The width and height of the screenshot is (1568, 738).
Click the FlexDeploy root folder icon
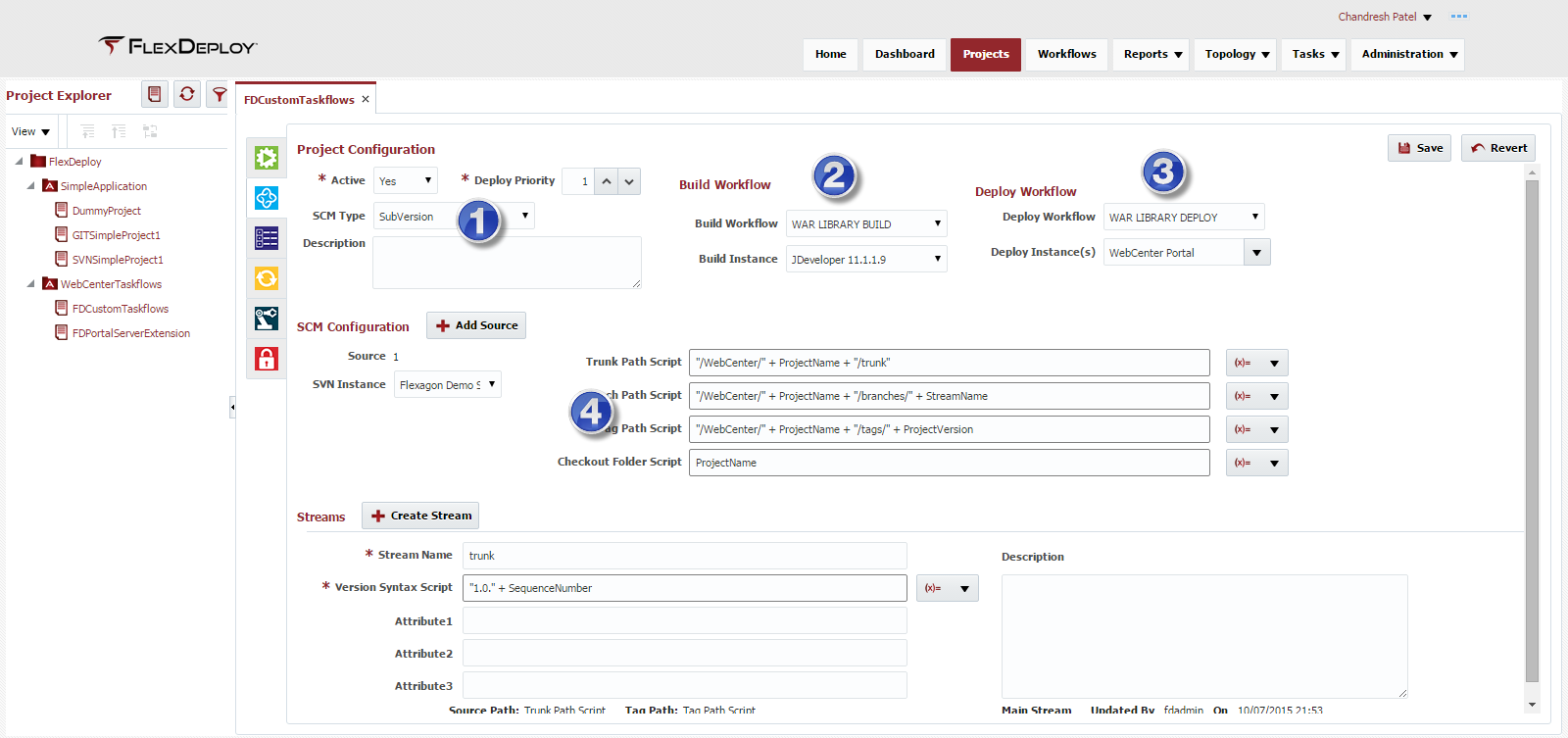pyautogui.click(x=38, y=161)
